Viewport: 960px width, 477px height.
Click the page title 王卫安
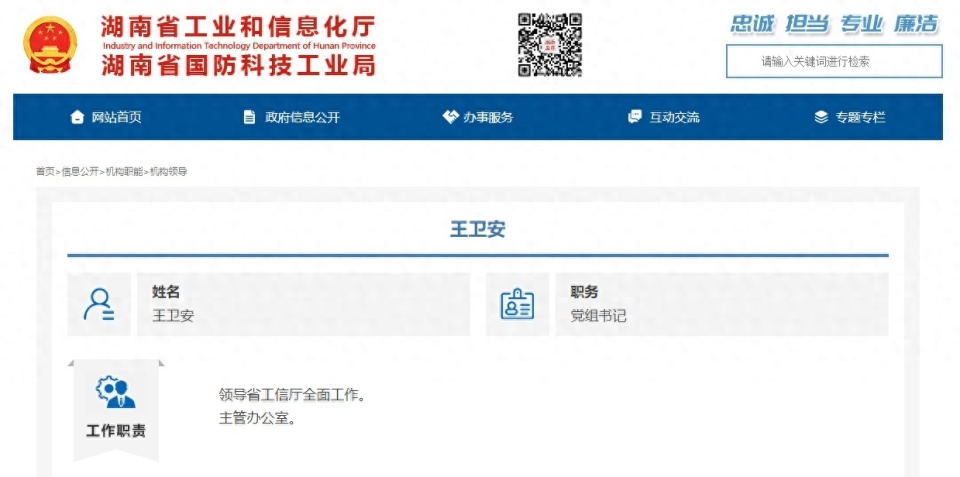478,230
